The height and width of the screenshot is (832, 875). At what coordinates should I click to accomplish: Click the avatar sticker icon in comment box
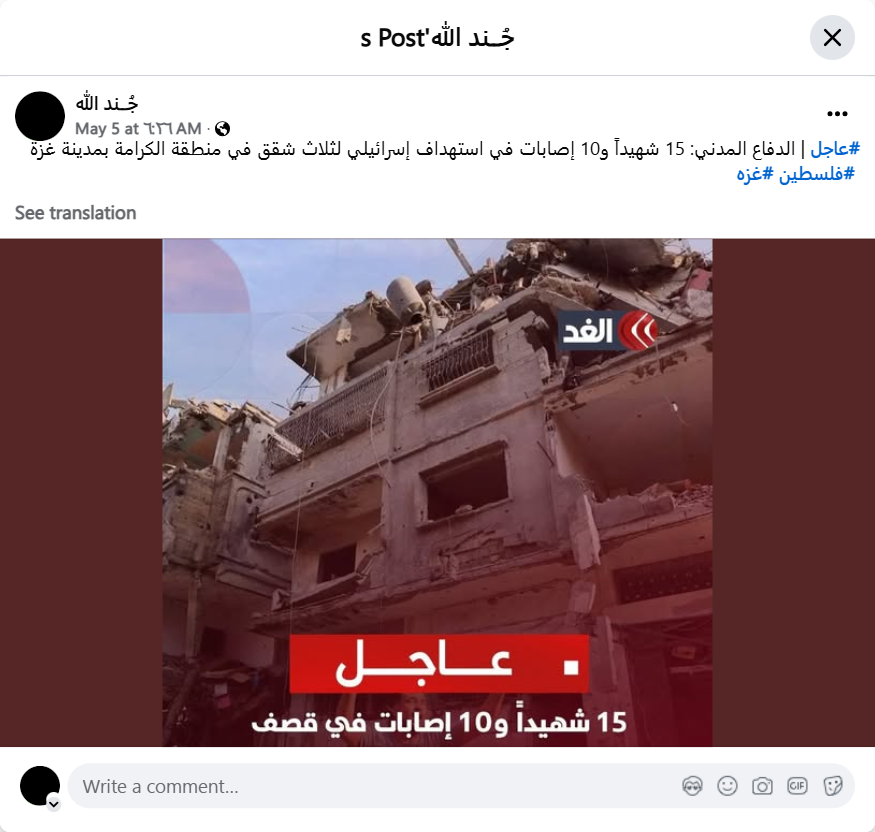click(693, 786)
